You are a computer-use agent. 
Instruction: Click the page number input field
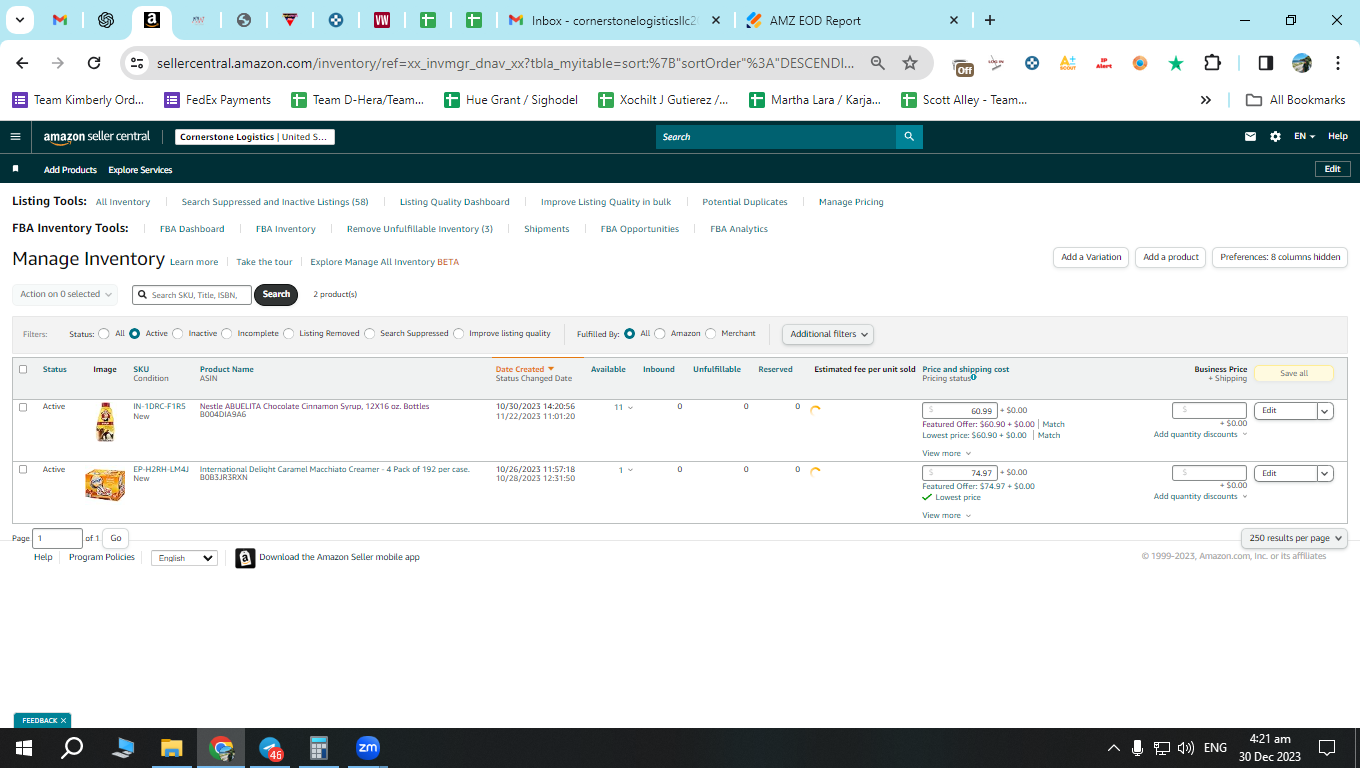pyautogui.click(x=57, y=538)
